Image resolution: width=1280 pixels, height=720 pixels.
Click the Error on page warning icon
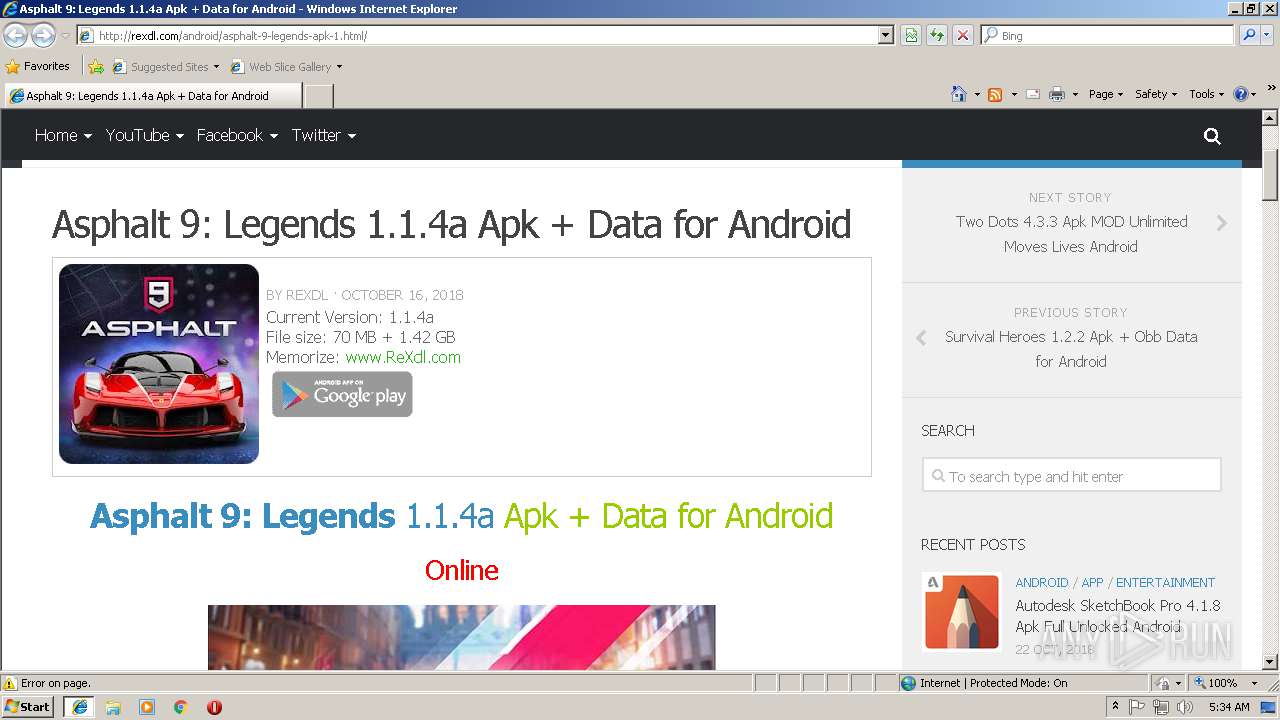point(10,683)
